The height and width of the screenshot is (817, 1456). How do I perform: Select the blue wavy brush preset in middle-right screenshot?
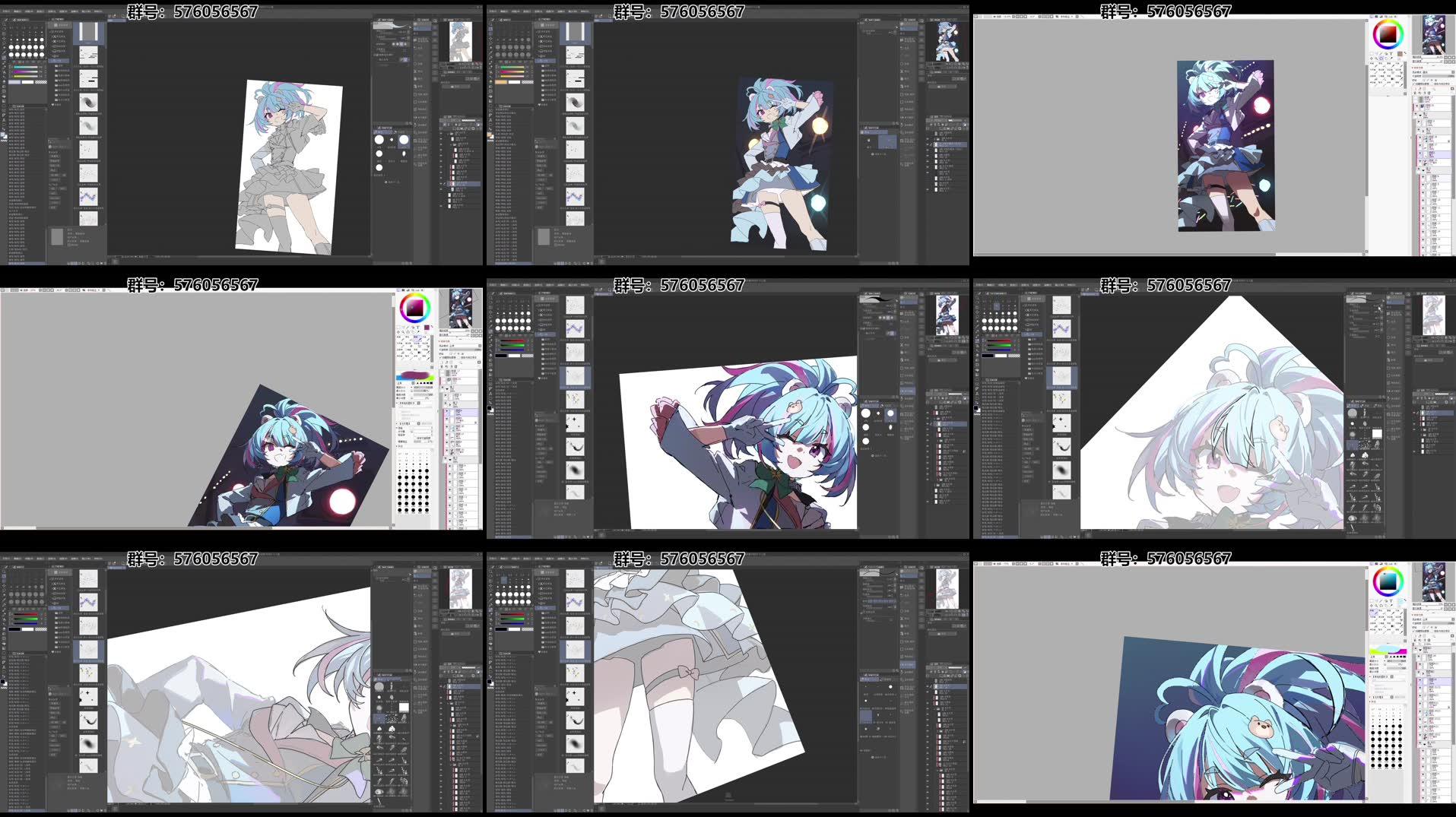[x=1062, y=329]
